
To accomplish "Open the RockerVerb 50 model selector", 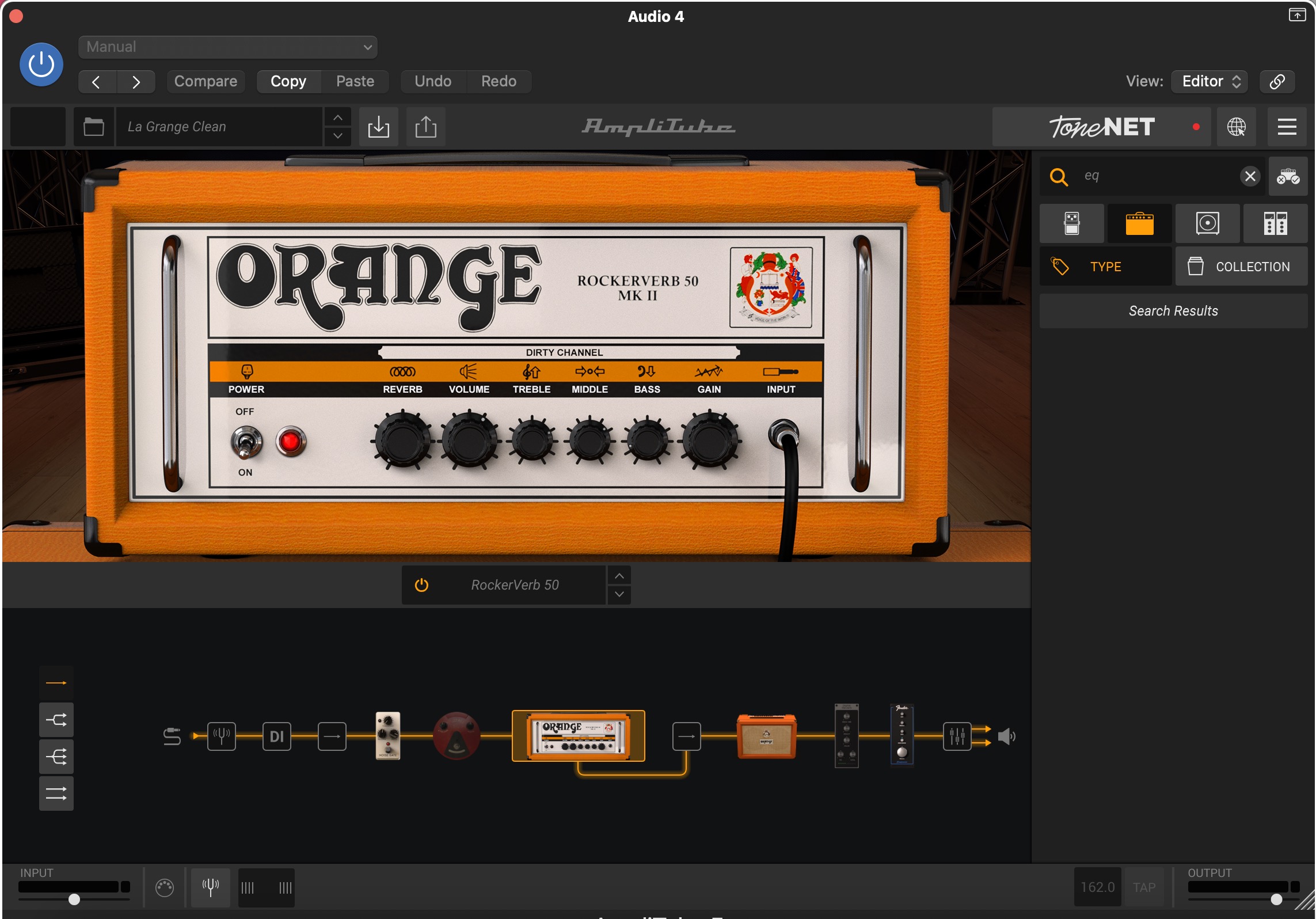I will (x=515, y=585).
